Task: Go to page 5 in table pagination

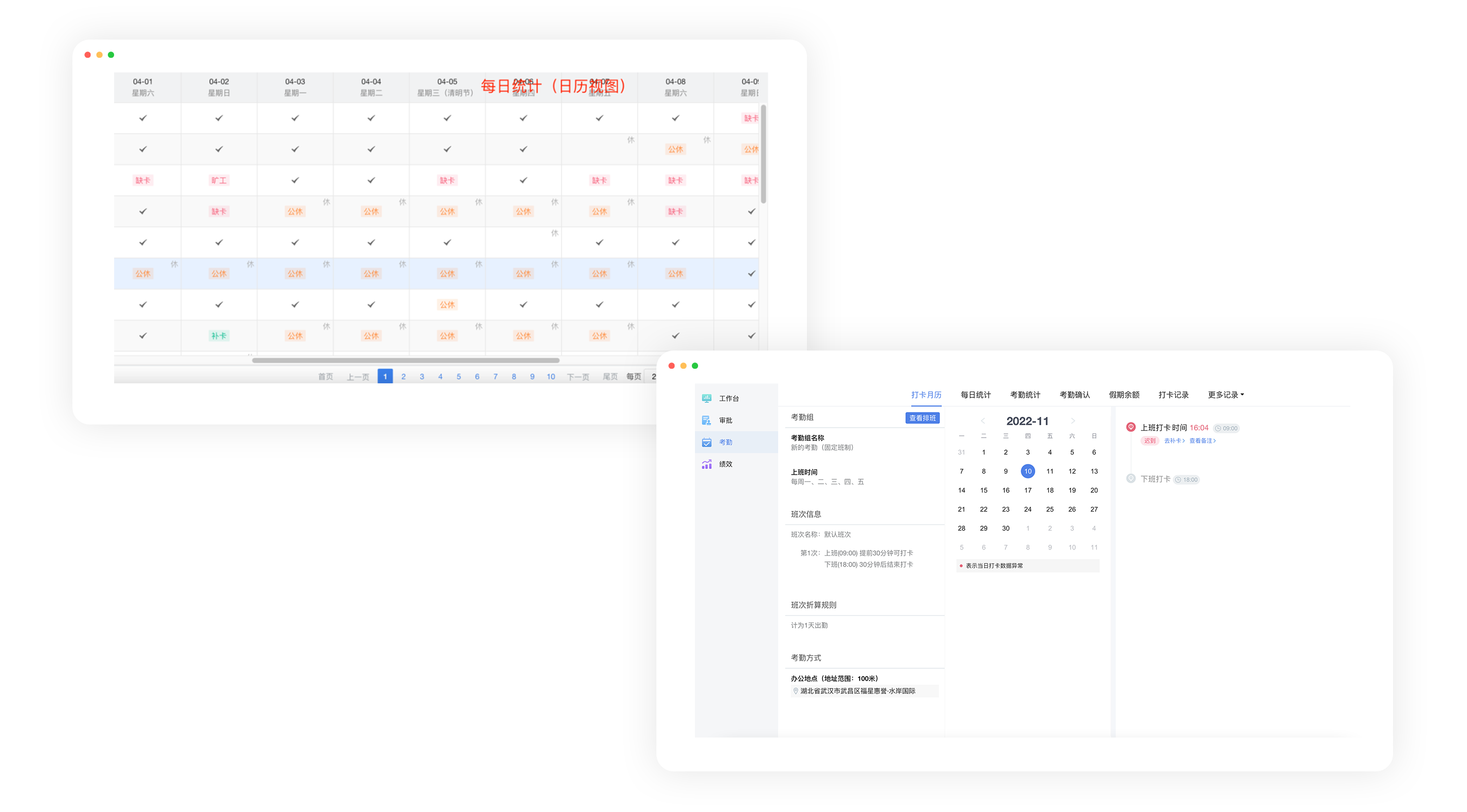Action: (x=458, y=377)
